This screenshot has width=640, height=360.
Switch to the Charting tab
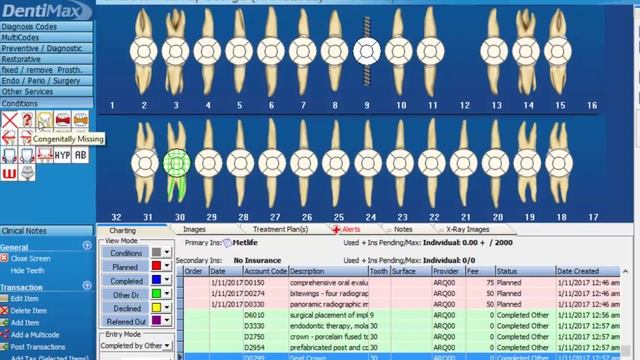coord(122,230)
